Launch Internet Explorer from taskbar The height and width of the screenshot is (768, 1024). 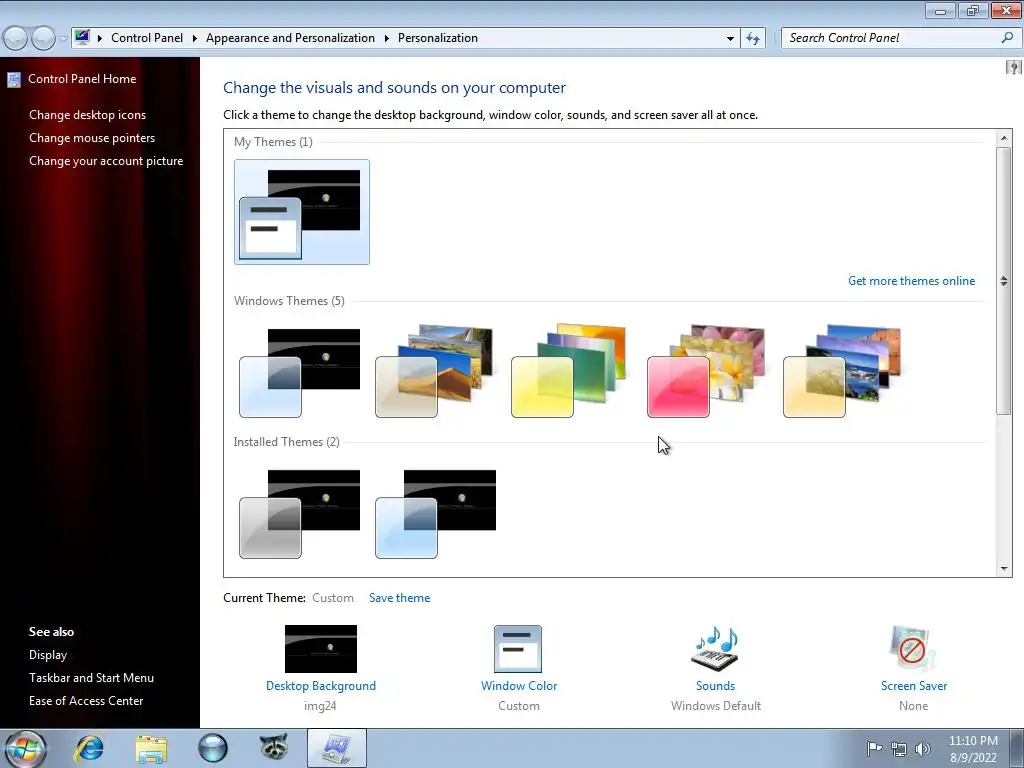tap(89, 748)
